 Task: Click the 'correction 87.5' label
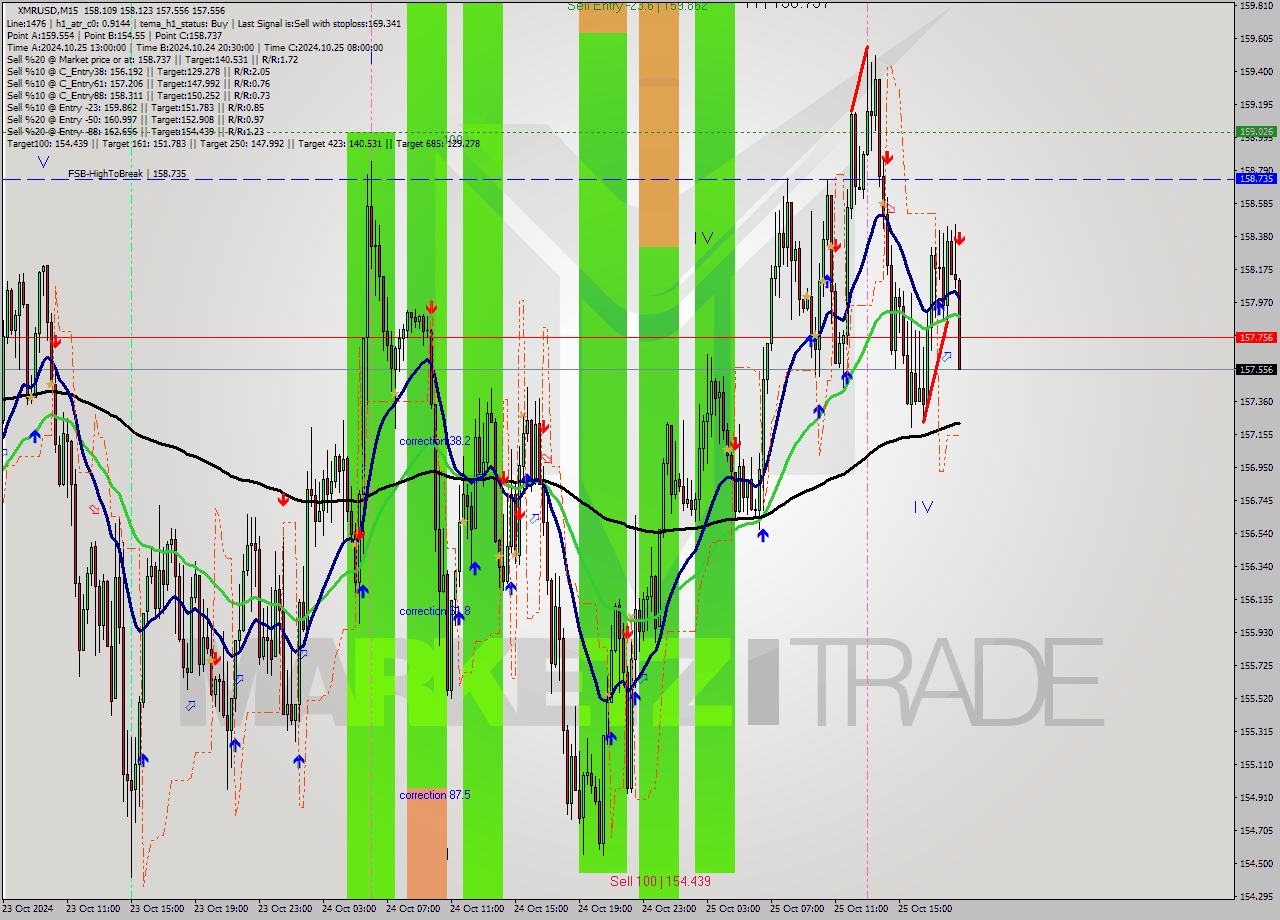(x=435, y=795)
